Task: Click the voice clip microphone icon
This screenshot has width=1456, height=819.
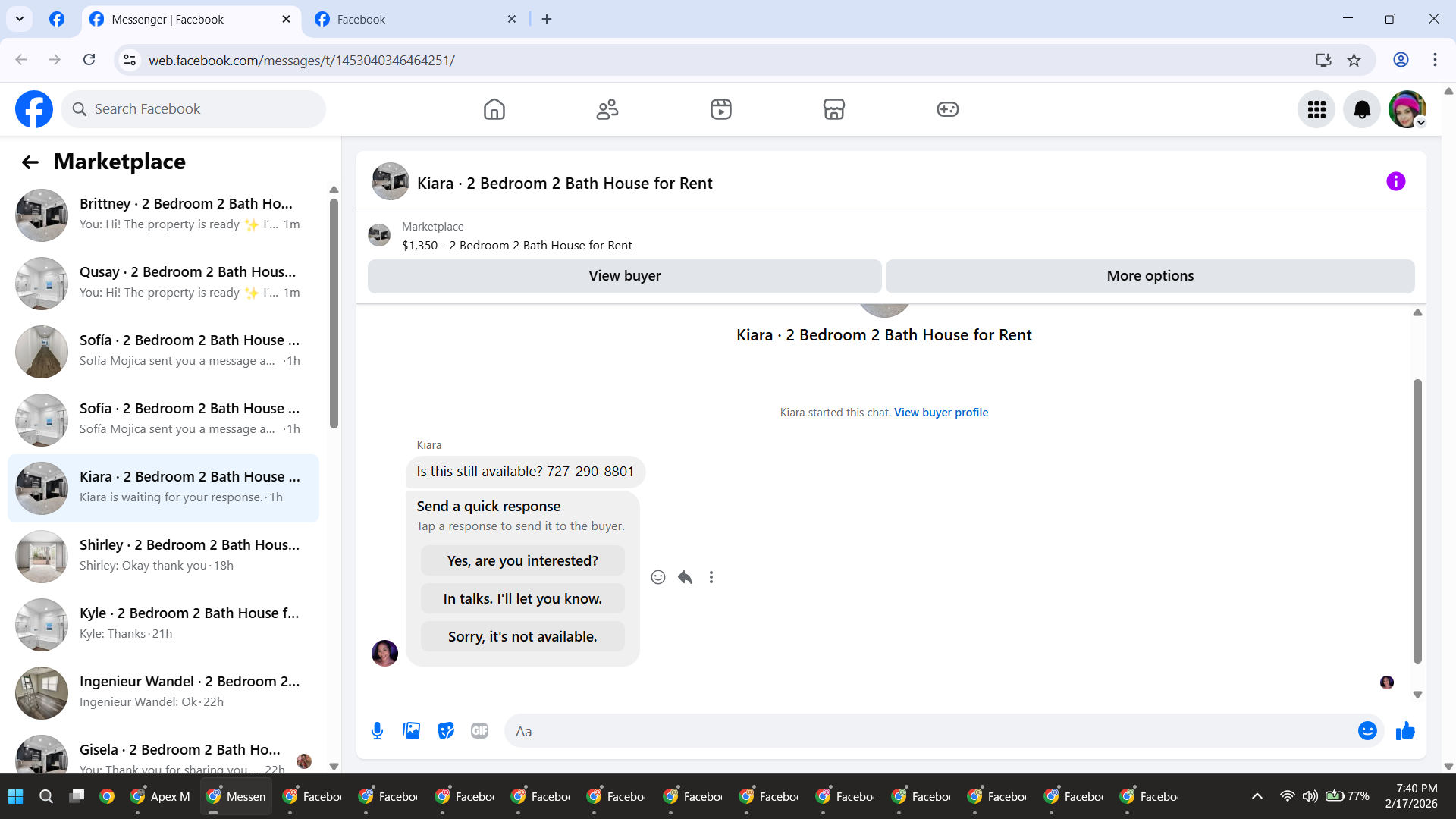Action: [377, 730]
